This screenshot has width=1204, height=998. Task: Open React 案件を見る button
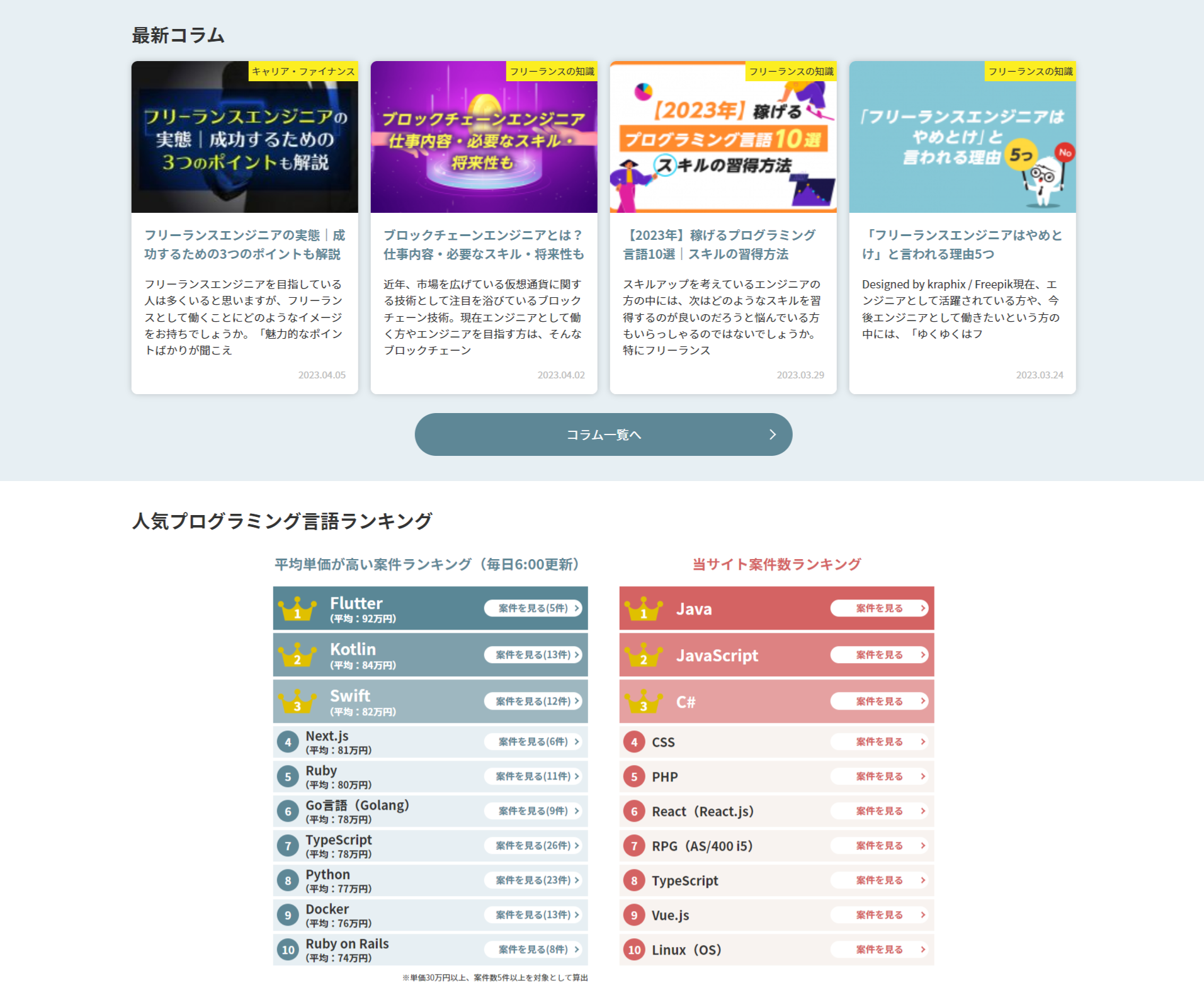click(879, 811)
